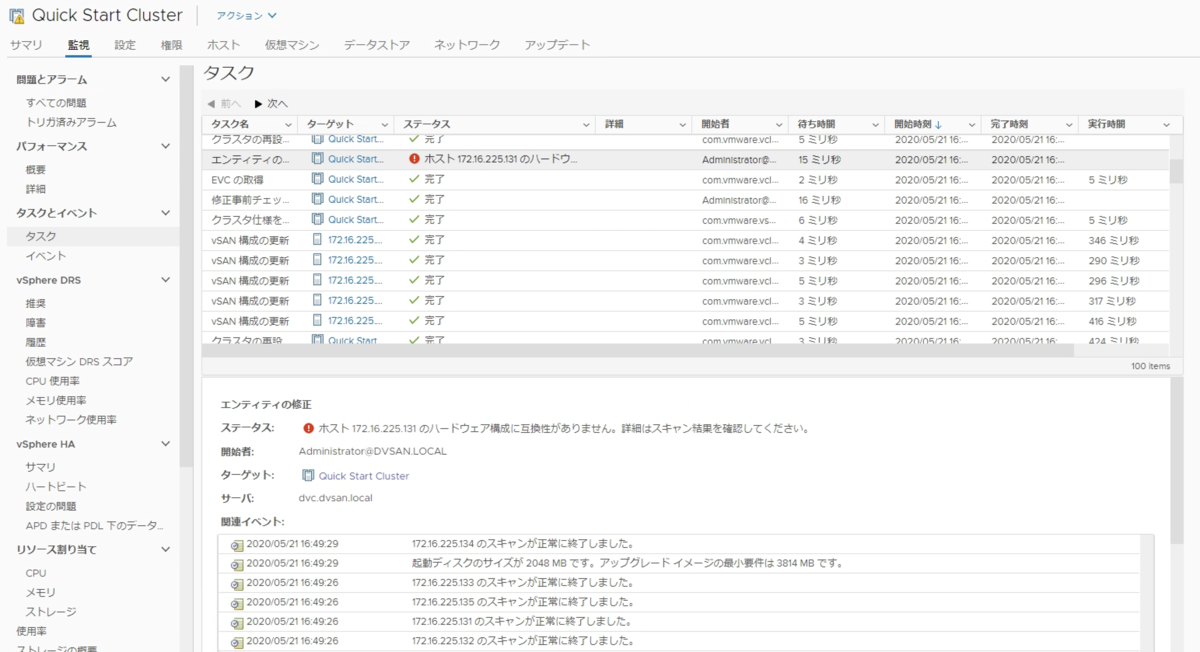Switch to the アップデート tab
This screenshot has height=652, width=1200.
click(554, 44)
